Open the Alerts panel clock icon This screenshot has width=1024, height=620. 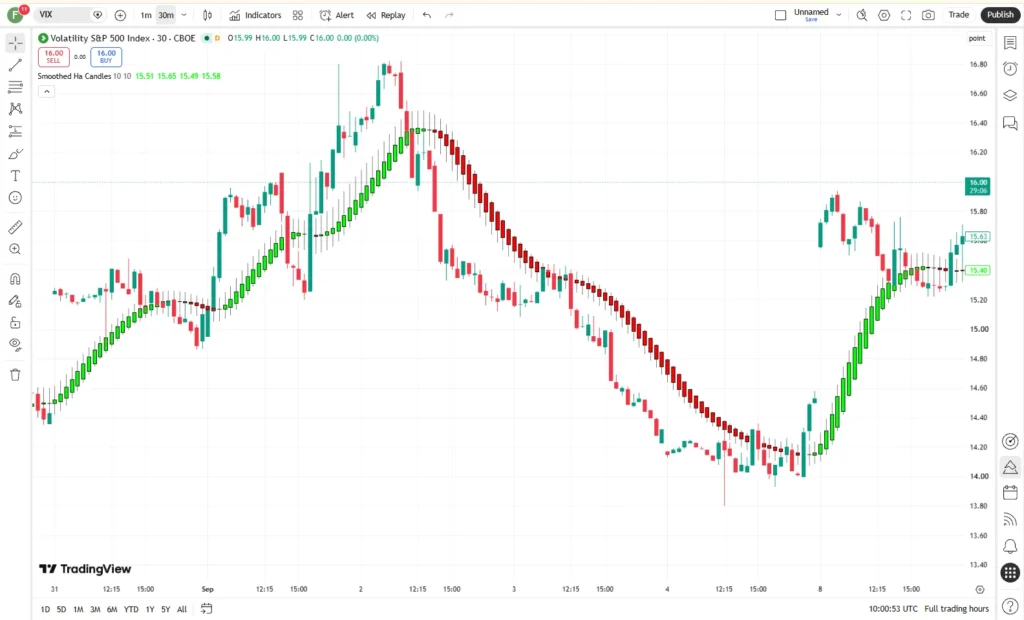(x=1010, y=69)
